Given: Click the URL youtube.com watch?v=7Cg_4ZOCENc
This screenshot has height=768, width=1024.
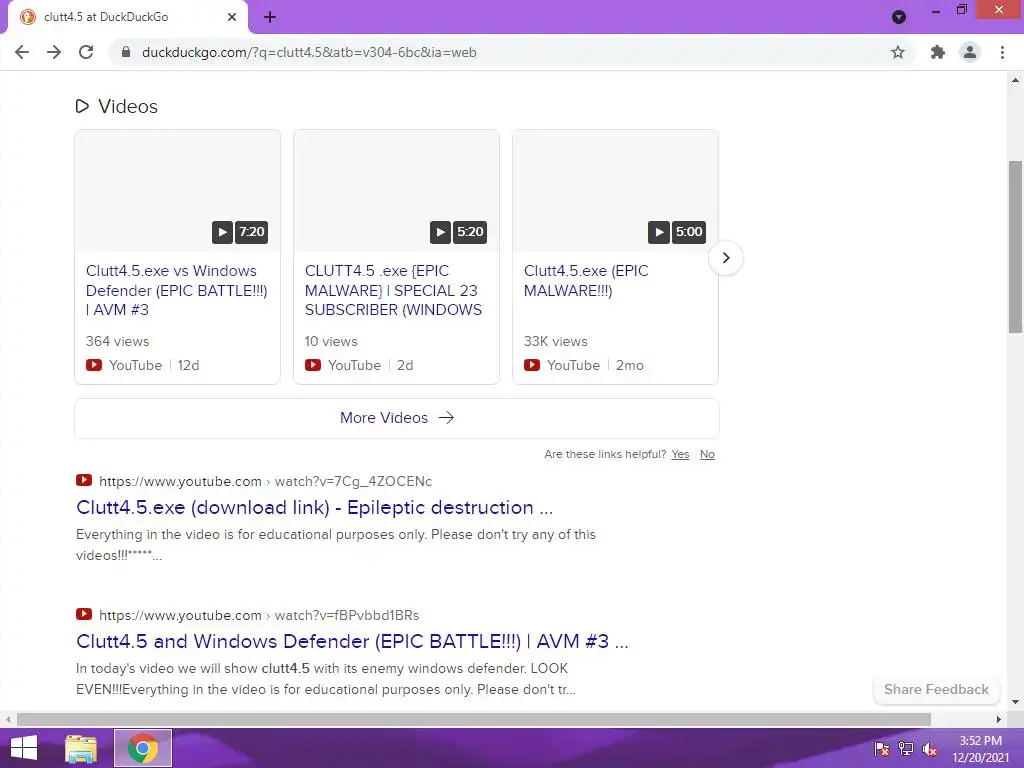Looking at the screenshot, I should (265, 481).
